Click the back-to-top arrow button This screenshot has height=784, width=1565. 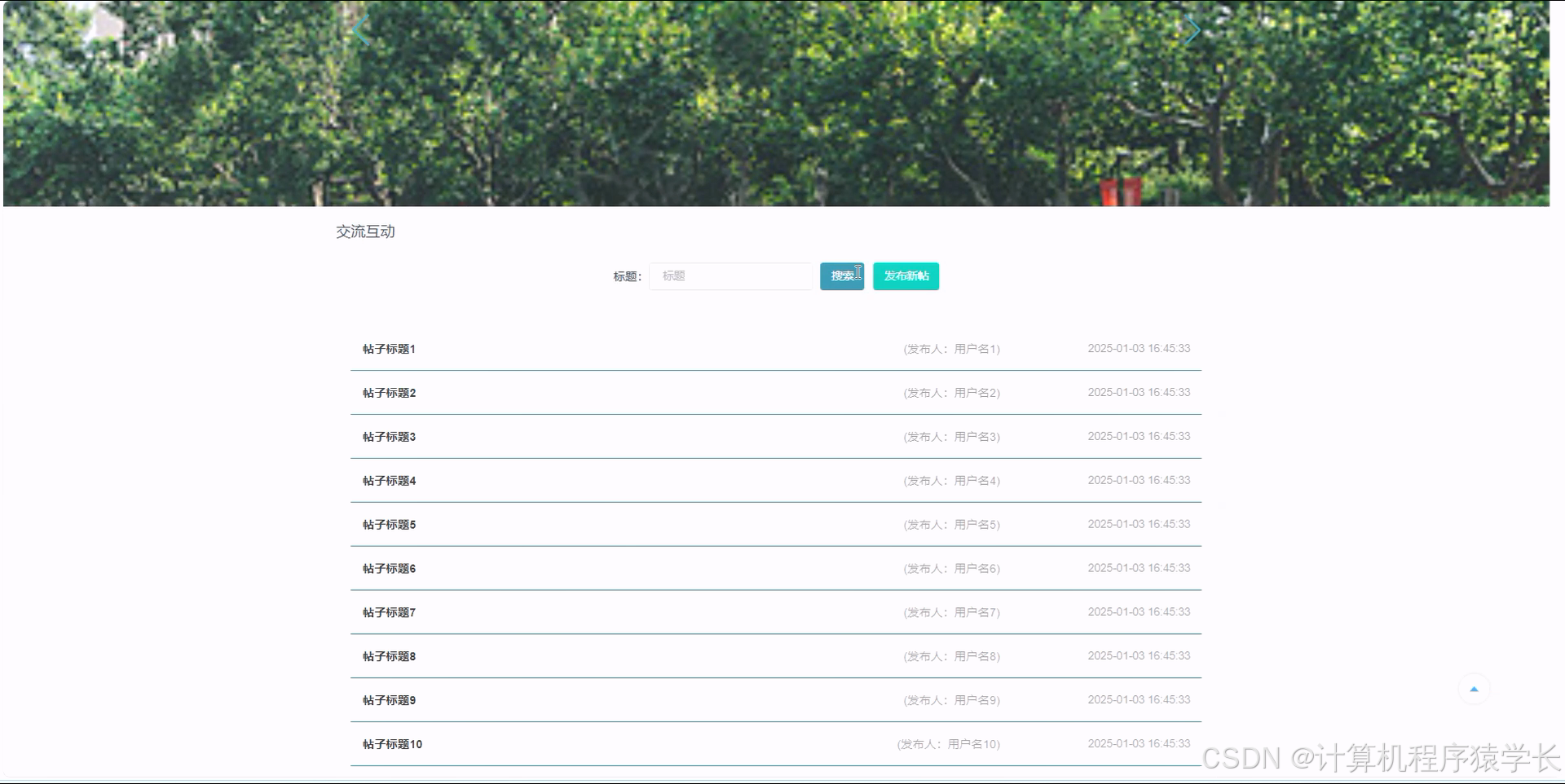click(x=1474, y=689)
